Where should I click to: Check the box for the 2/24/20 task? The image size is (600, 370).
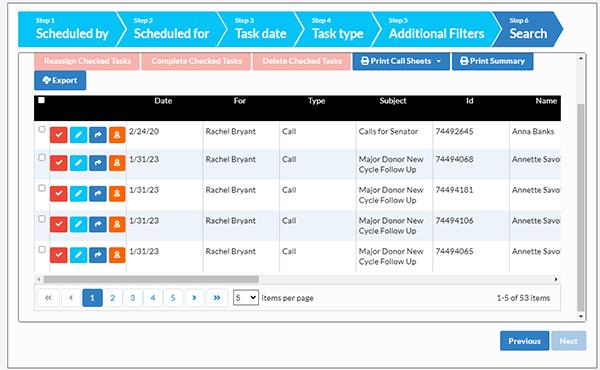pyautogui.click(x=42, y=129)
